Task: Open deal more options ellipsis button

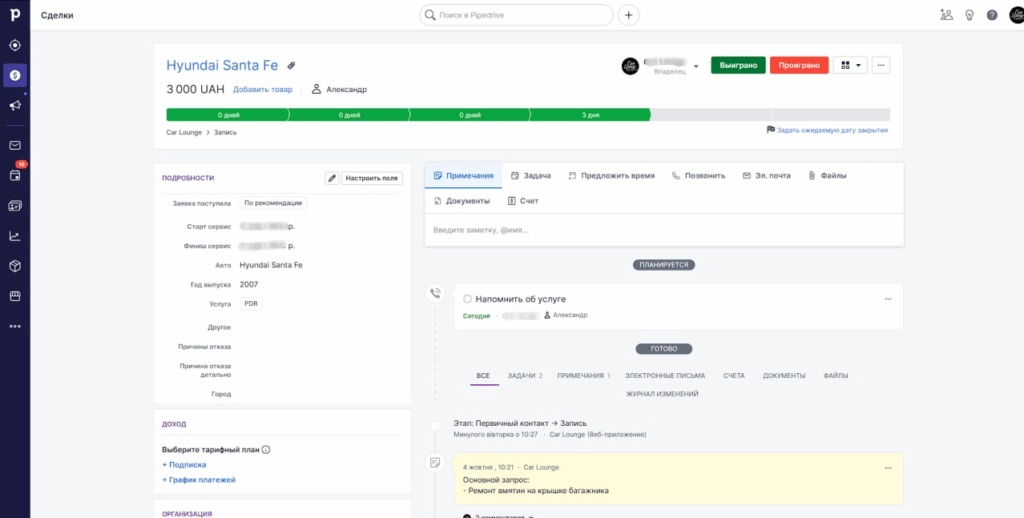Action: [x=880, y=65]
